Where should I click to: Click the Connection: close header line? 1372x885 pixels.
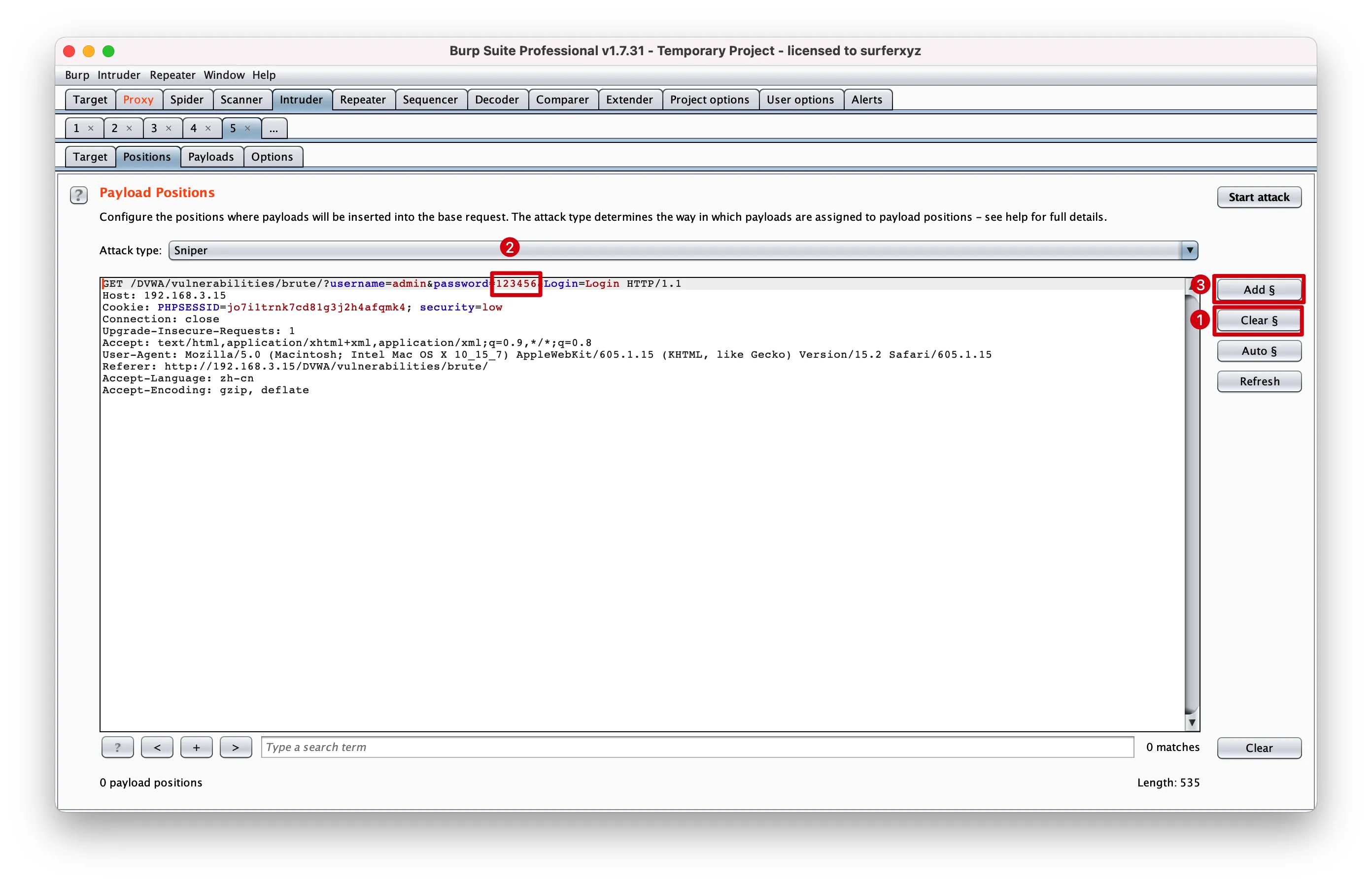pos(161,319)
